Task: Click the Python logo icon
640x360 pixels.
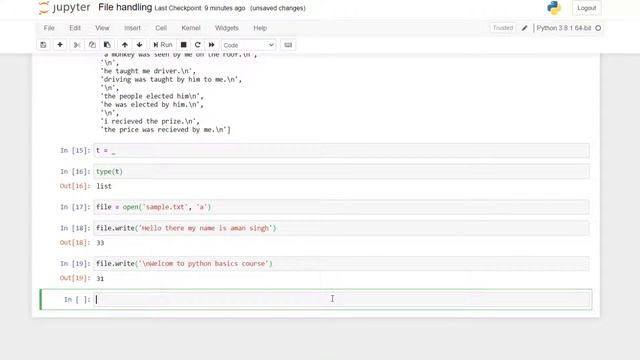Action: click(554, 8)
